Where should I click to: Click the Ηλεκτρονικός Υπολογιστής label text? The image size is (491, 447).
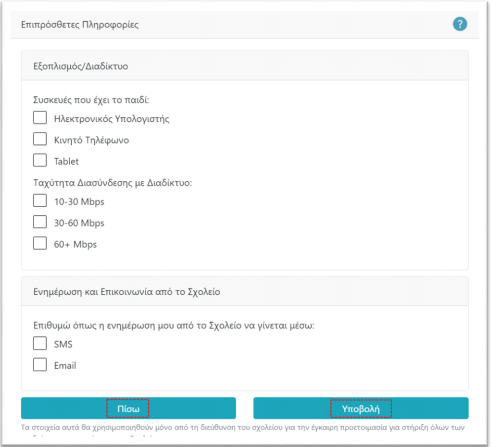click(x=112, y=119)
